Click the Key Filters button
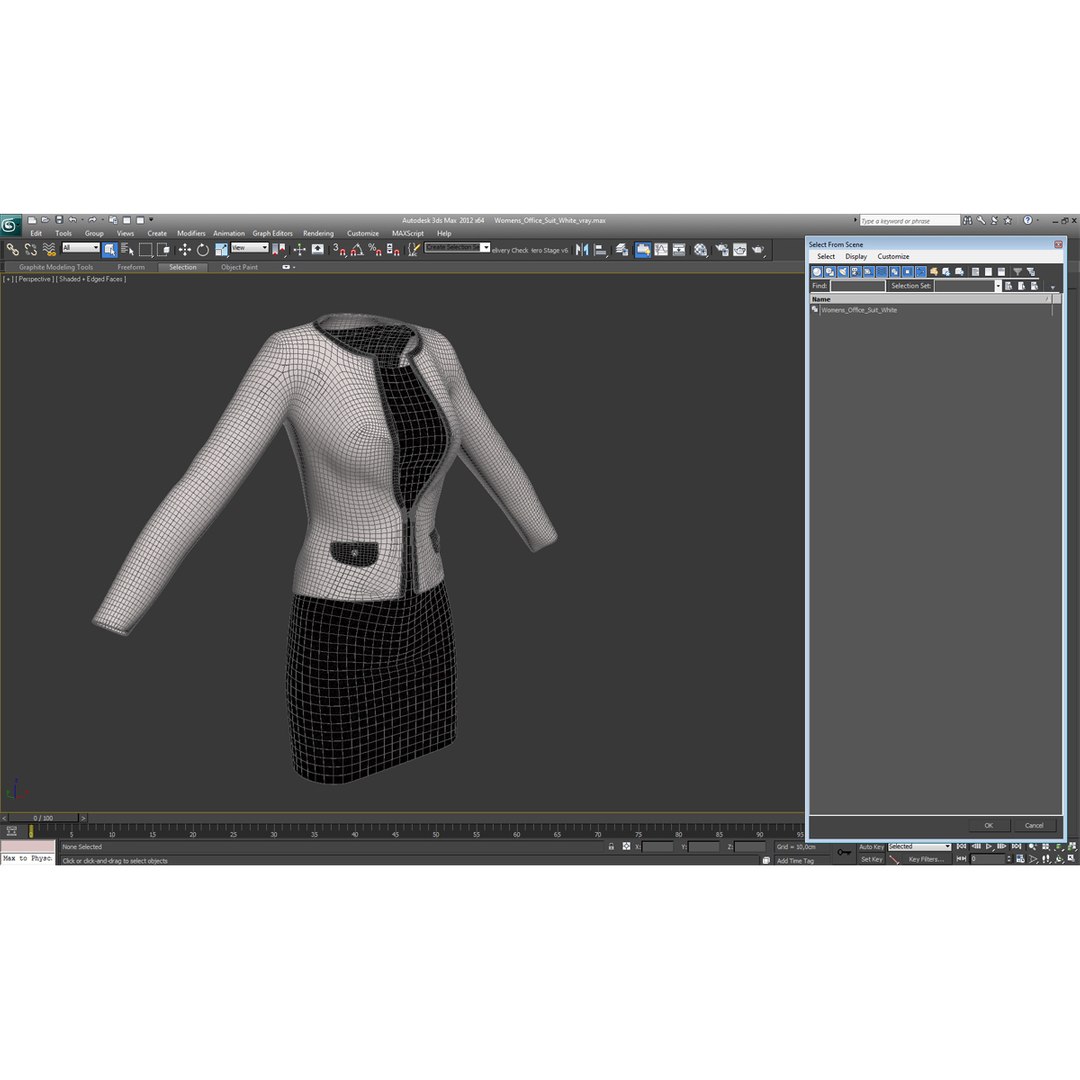The width and height of the screenshot is (1080, 1080). [x=926, y=859]
